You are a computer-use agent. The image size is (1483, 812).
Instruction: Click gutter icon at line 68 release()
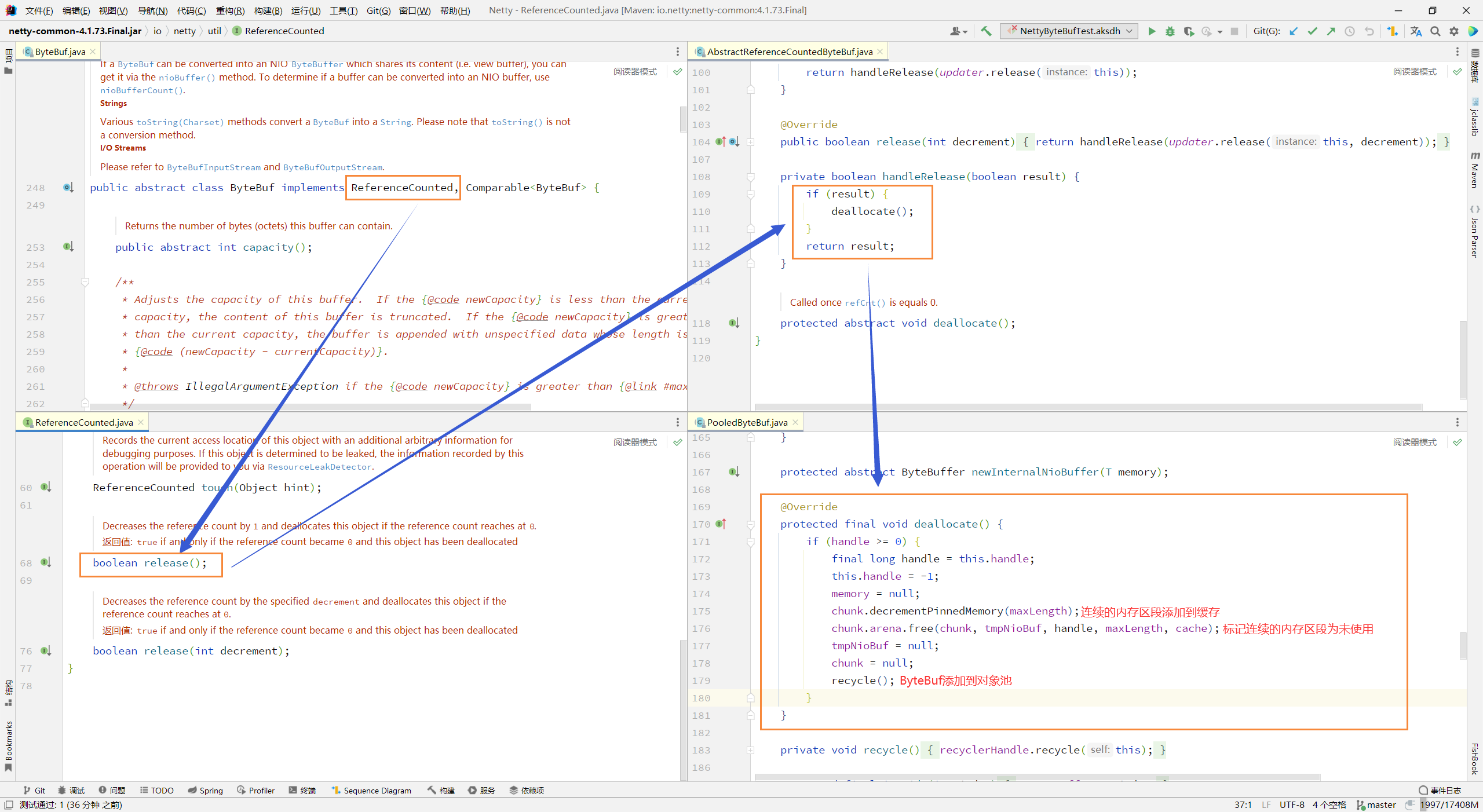[x=46, y=562]
